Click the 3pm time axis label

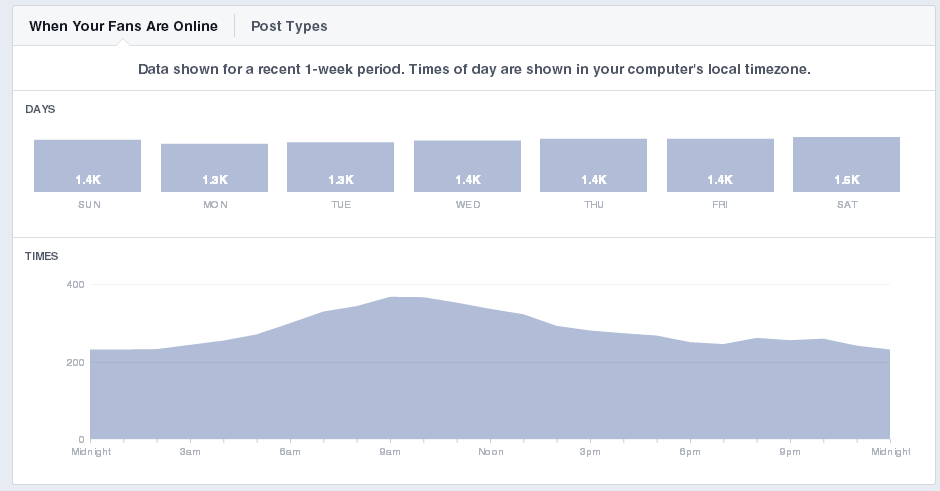tap(589, 452)
